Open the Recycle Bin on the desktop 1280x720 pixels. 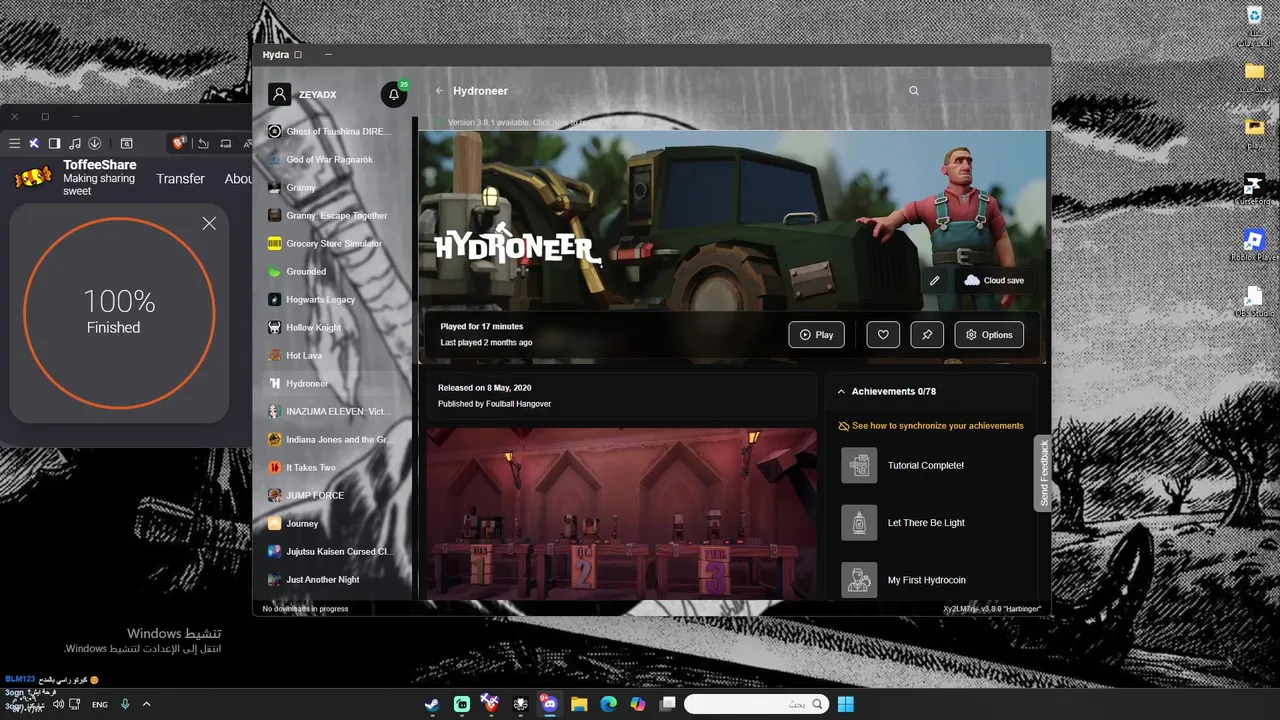tap(1254, 25)
